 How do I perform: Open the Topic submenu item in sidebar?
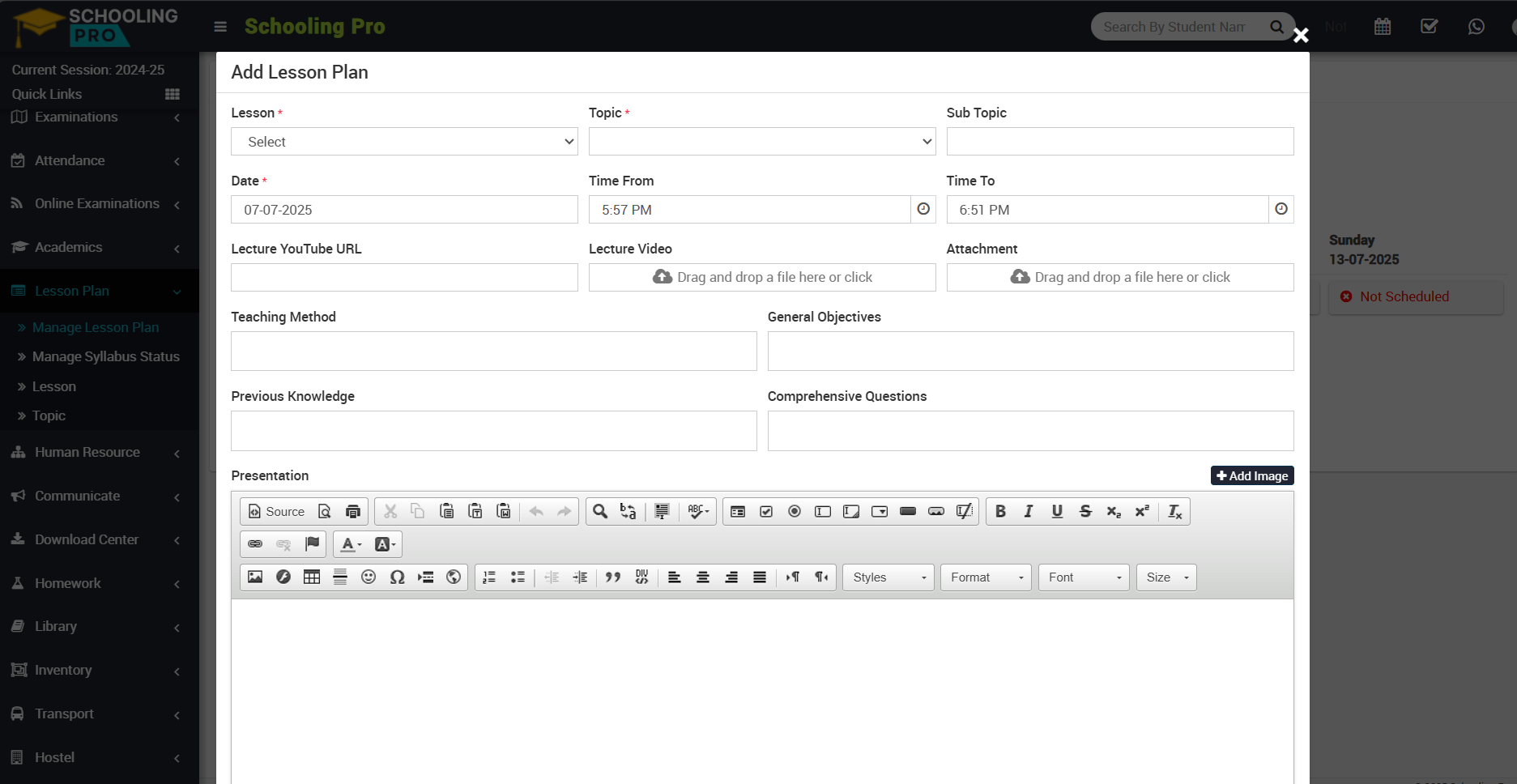pos(49,415)
